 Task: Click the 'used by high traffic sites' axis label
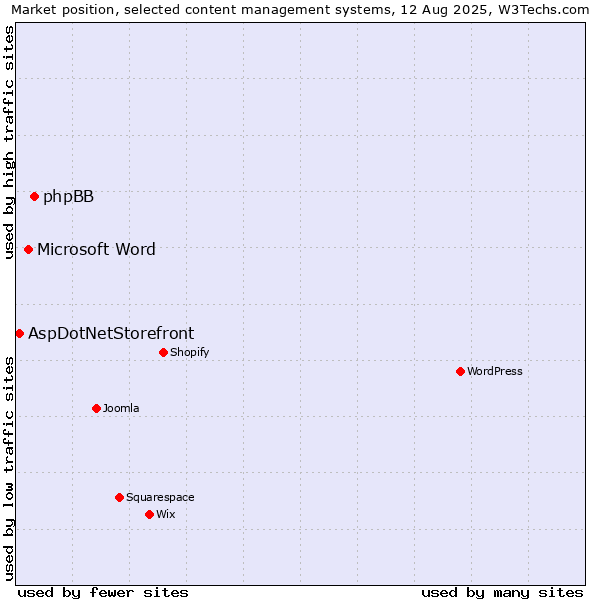pos(8,142)
